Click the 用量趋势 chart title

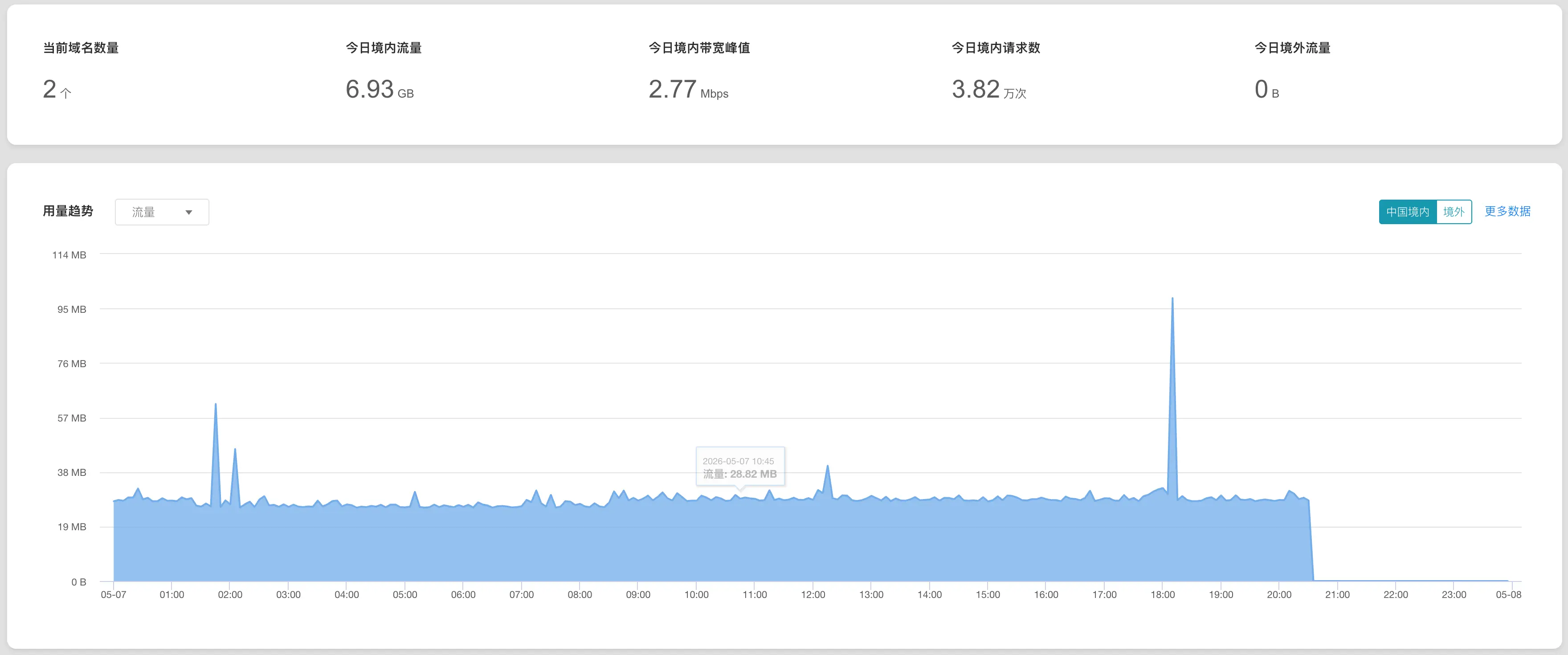click(x=68, y=211)
